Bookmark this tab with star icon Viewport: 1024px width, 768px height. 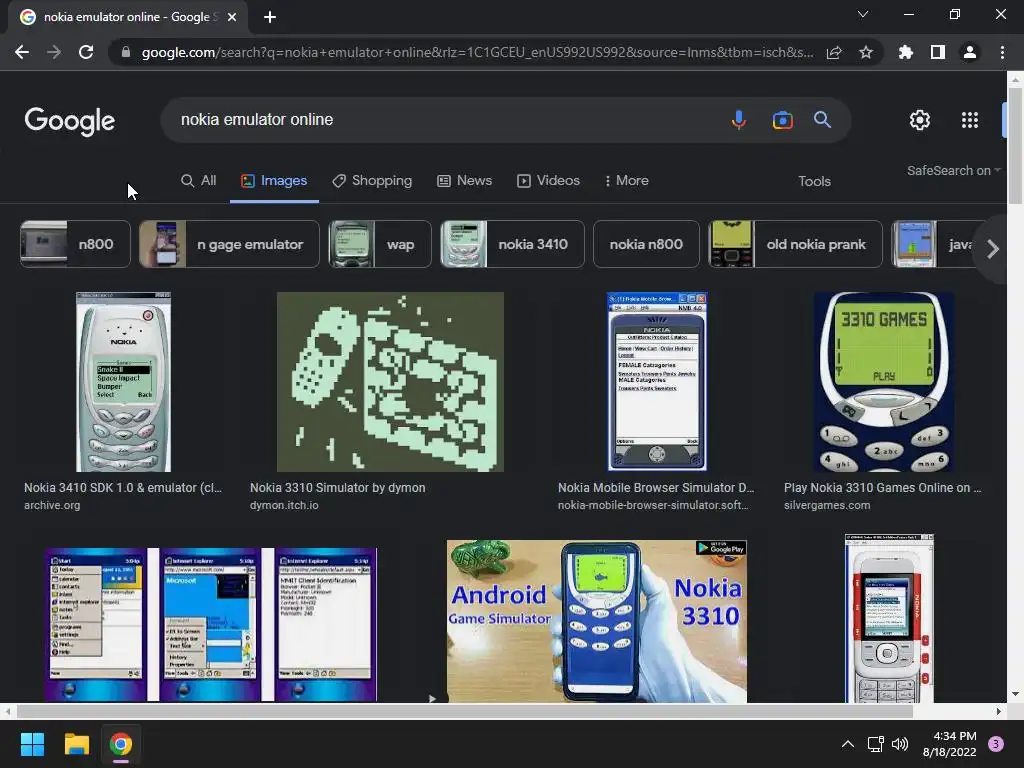click(x=866, y=52)
